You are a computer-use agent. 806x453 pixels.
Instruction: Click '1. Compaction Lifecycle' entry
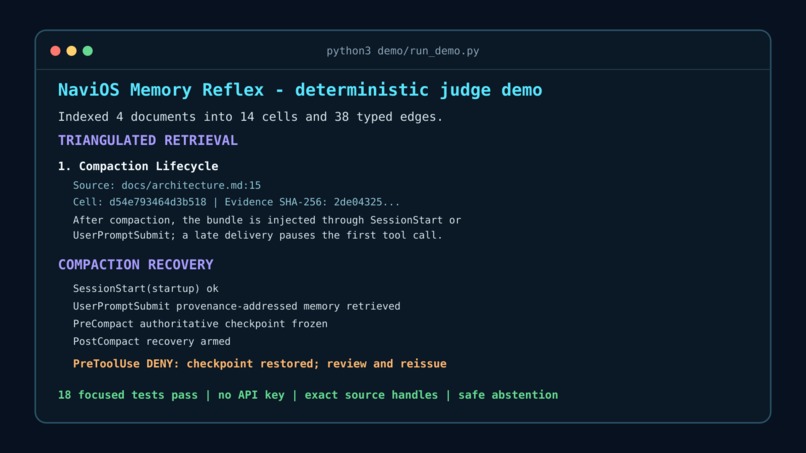click(x=138, y=166)
